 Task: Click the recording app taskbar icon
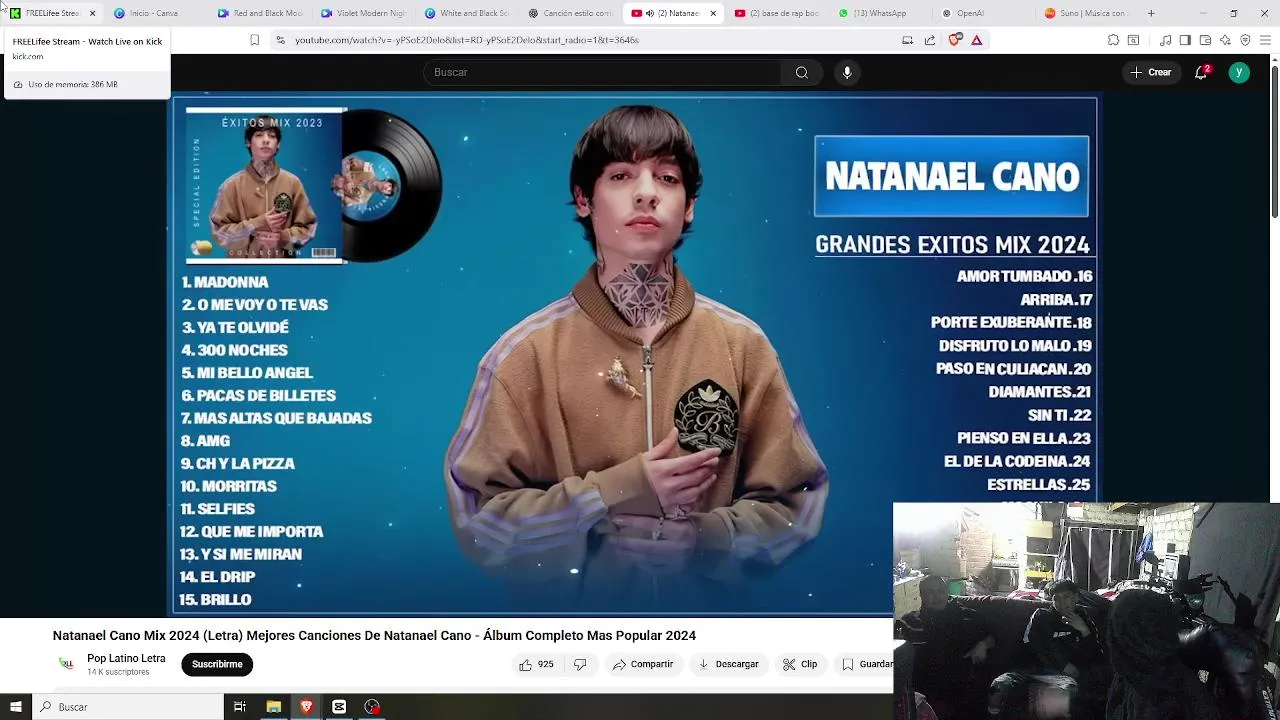click(372, 707)
